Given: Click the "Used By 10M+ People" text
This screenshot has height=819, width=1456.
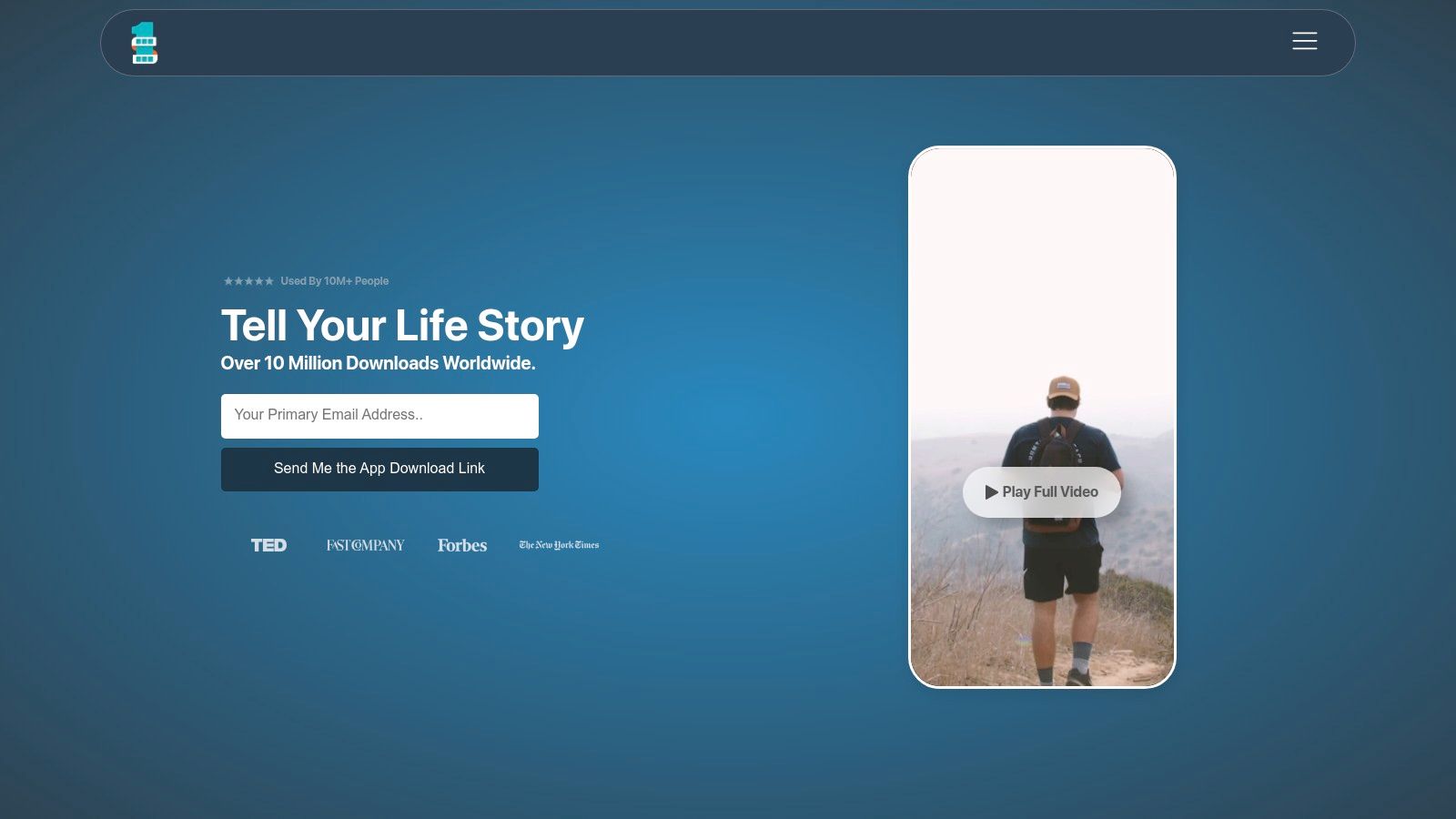Looking at the screenshot, I should (334, 281).
